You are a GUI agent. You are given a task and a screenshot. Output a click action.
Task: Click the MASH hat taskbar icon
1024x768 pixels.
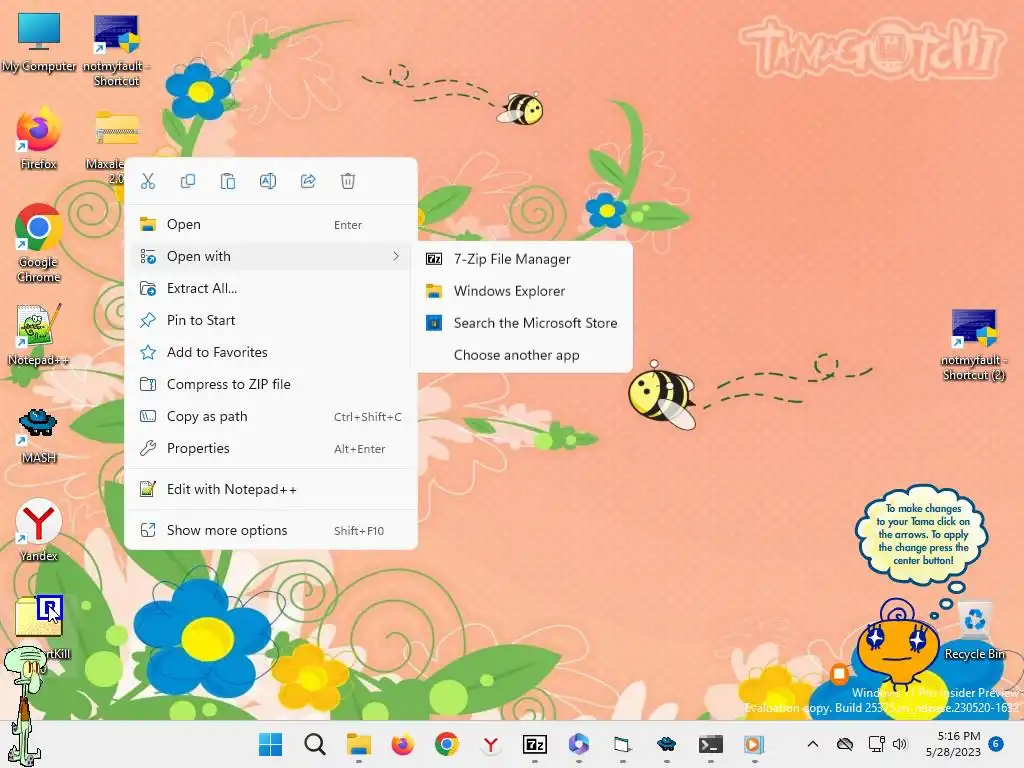666,744
